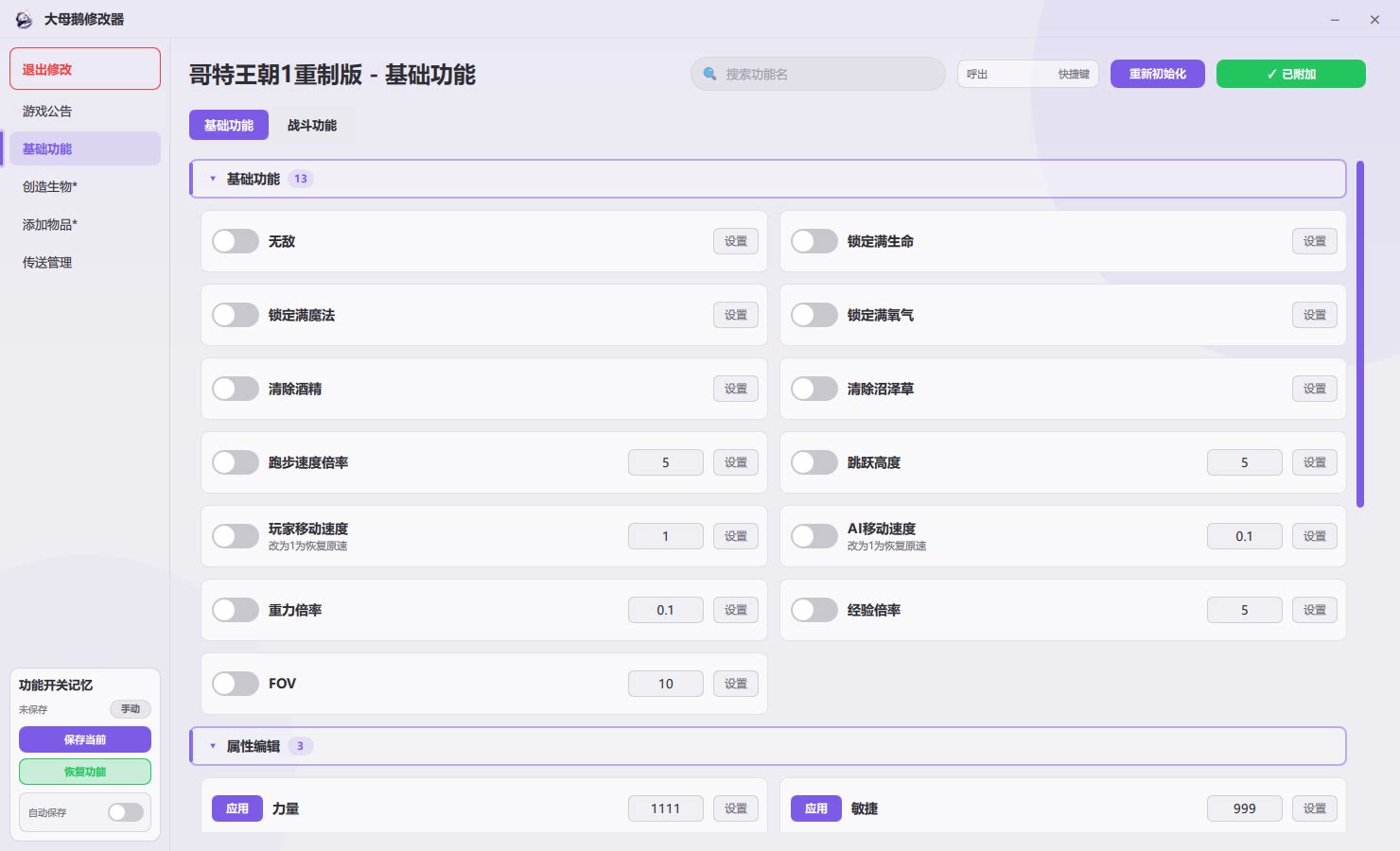Turn on 跳跃高度 switch
The height and width of the screenshot is (851, 1400).
click(x=814, y=462)
